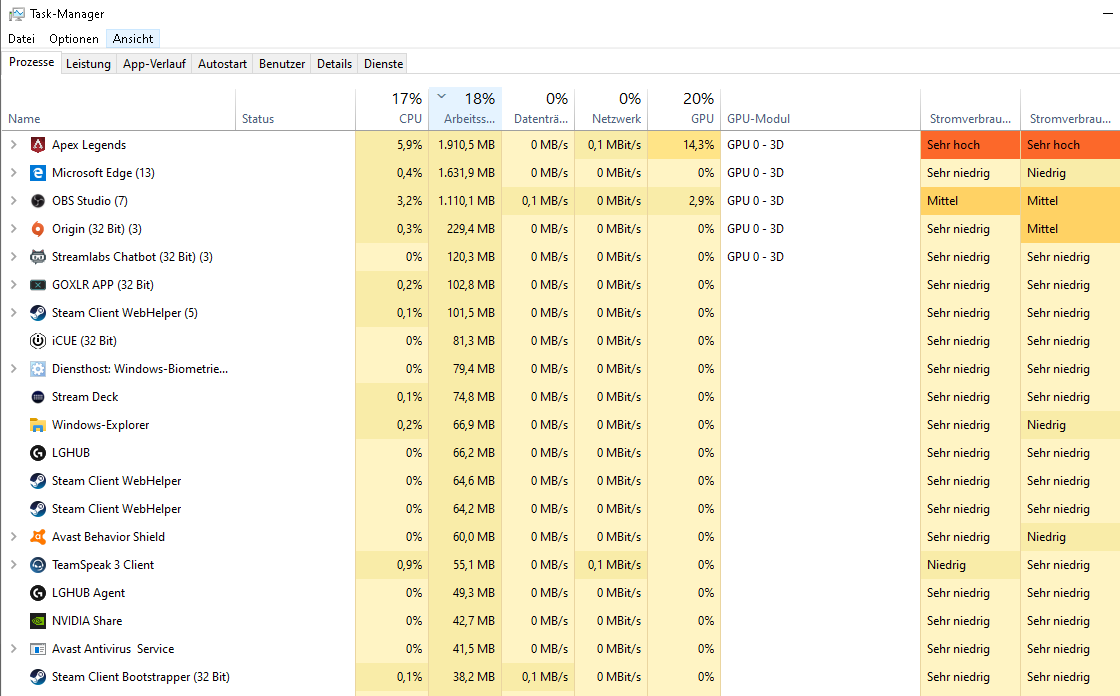
Task: Open the Ansicht menu
Action: tap(133, 39)
